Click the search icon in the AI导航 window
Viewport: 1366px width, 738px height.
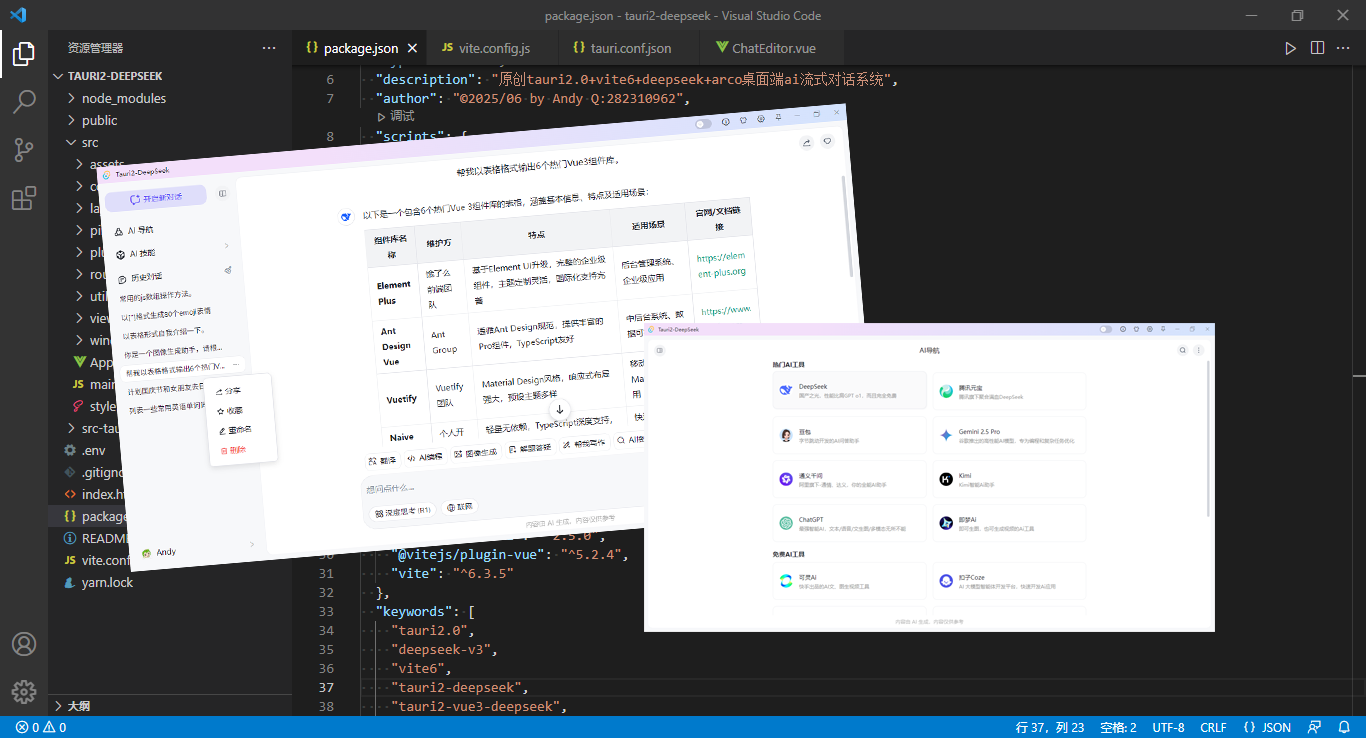1183,350
